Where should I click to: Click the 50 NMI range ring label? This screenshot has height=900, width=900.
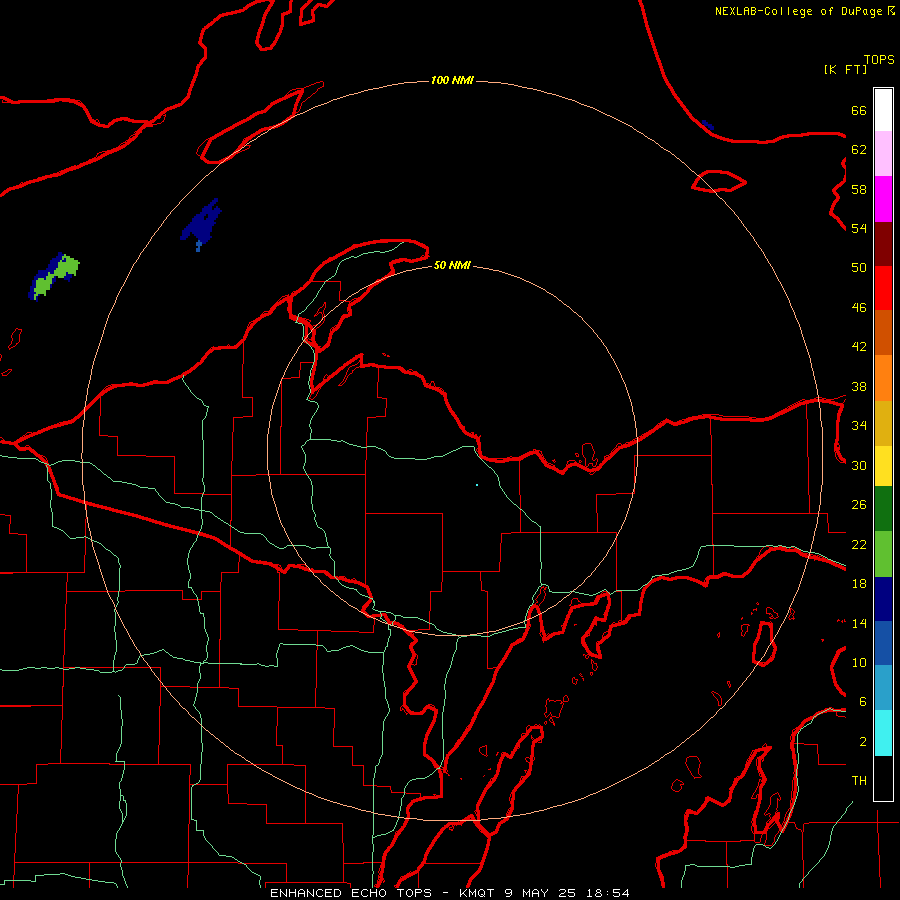point(452,265)
